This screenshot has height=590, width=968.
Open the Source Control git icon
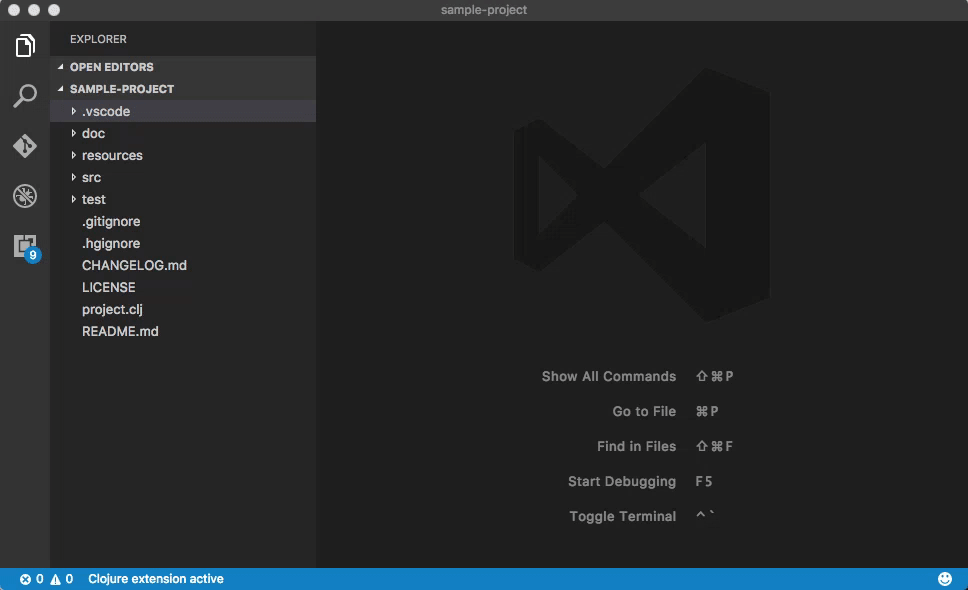pos(25,146)
